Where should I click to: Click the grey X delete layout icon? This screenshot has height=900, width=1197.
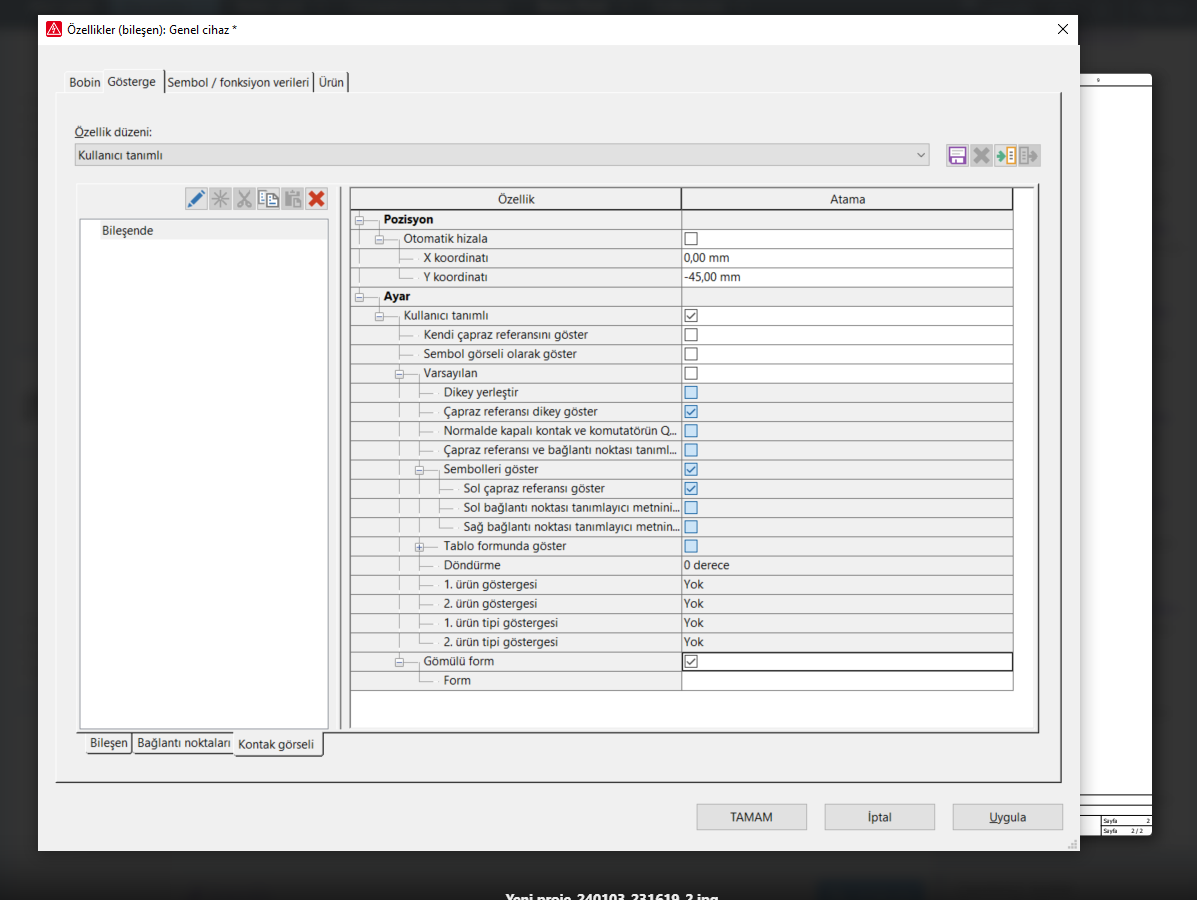pyautogui.click(x=981, y=156)
